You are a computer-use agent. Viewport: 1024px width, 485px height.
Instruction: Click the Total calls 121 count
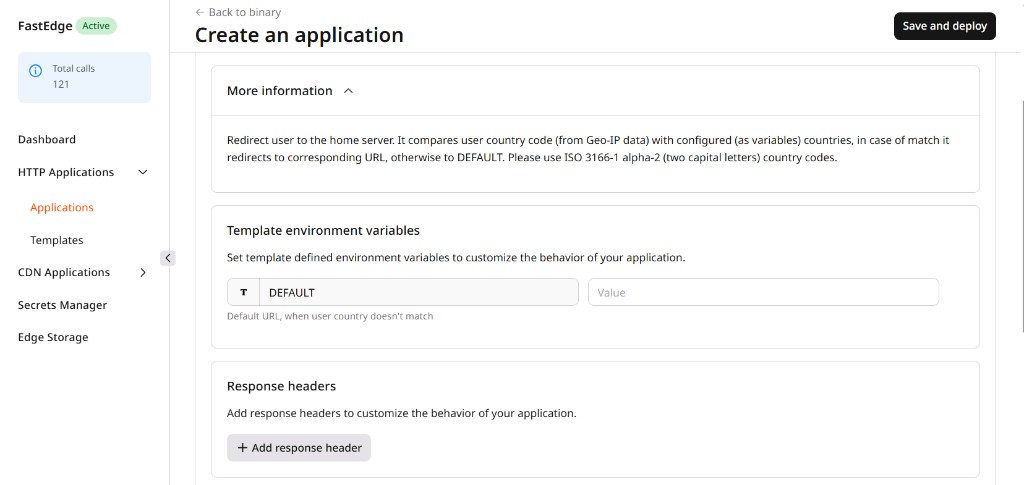point(61,84)
